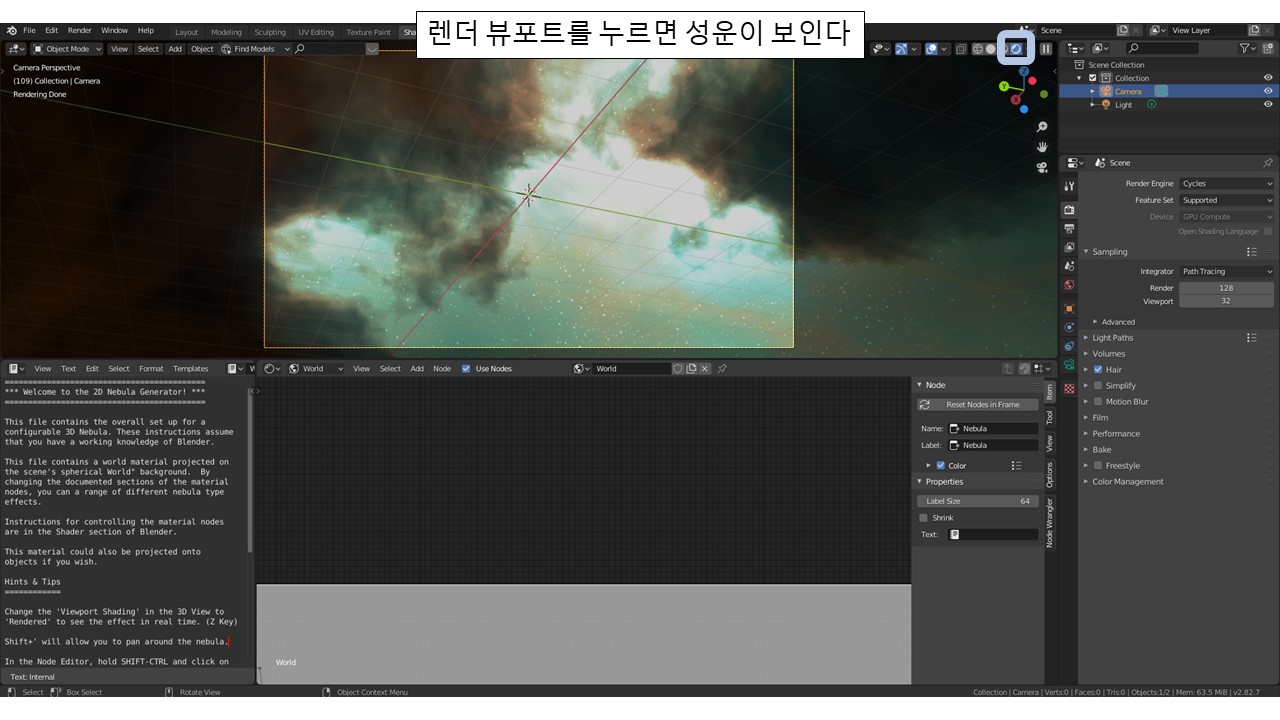This screenshot has width=1280, height=720.
Task: Enable the Freestyle checkbox
Action: tap(1098, 465)
